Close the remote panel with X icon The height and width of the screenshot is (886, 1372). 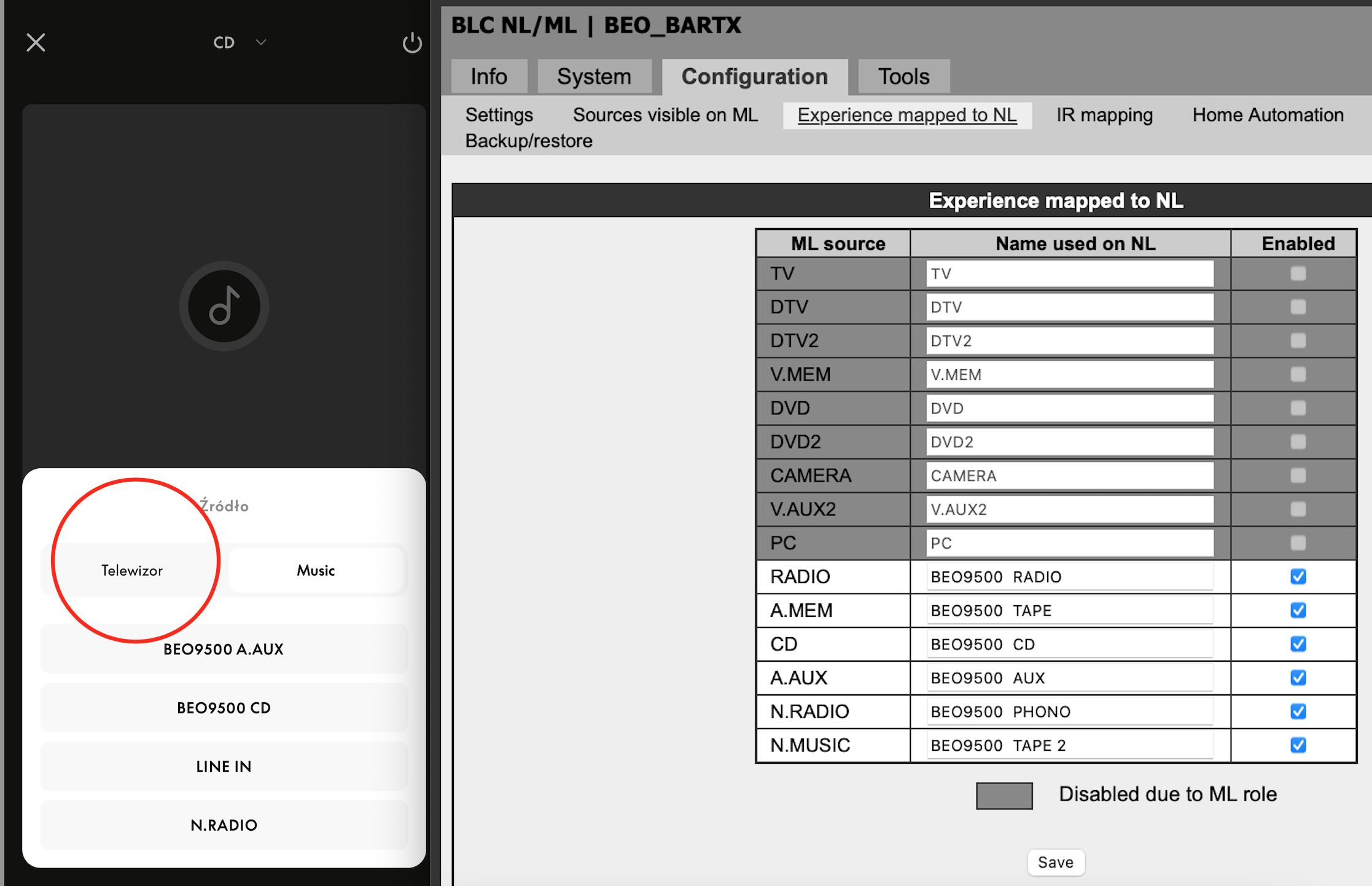click(x=36, y=42)
